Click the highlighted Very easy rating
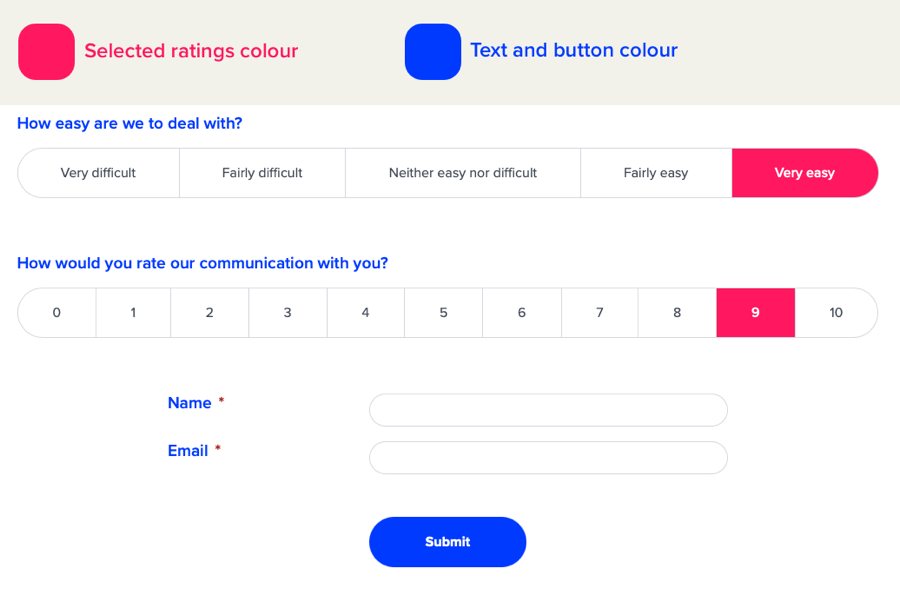Image resolution: width=900 pixels, height=589 pixels. (805, 172)
